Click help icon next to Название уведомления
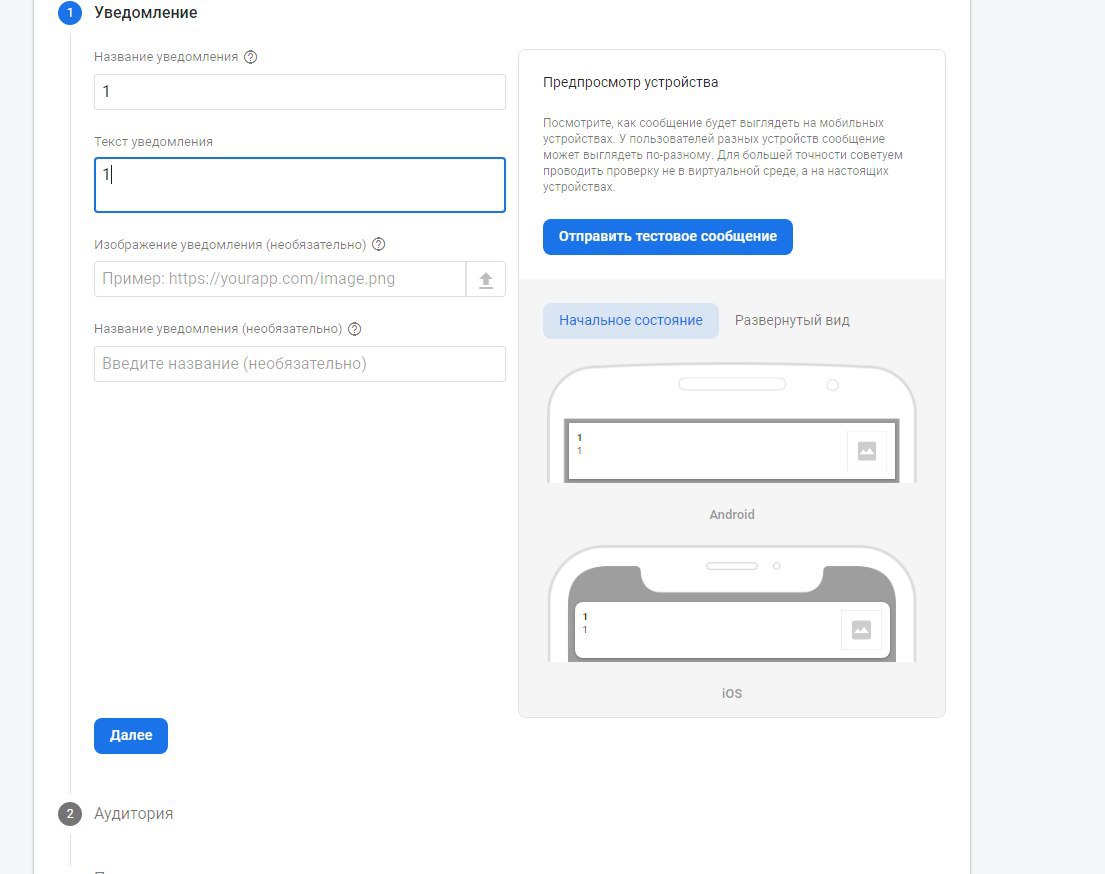The height and width of the screenshot is (874, 1105). click(x=250, y=57)
